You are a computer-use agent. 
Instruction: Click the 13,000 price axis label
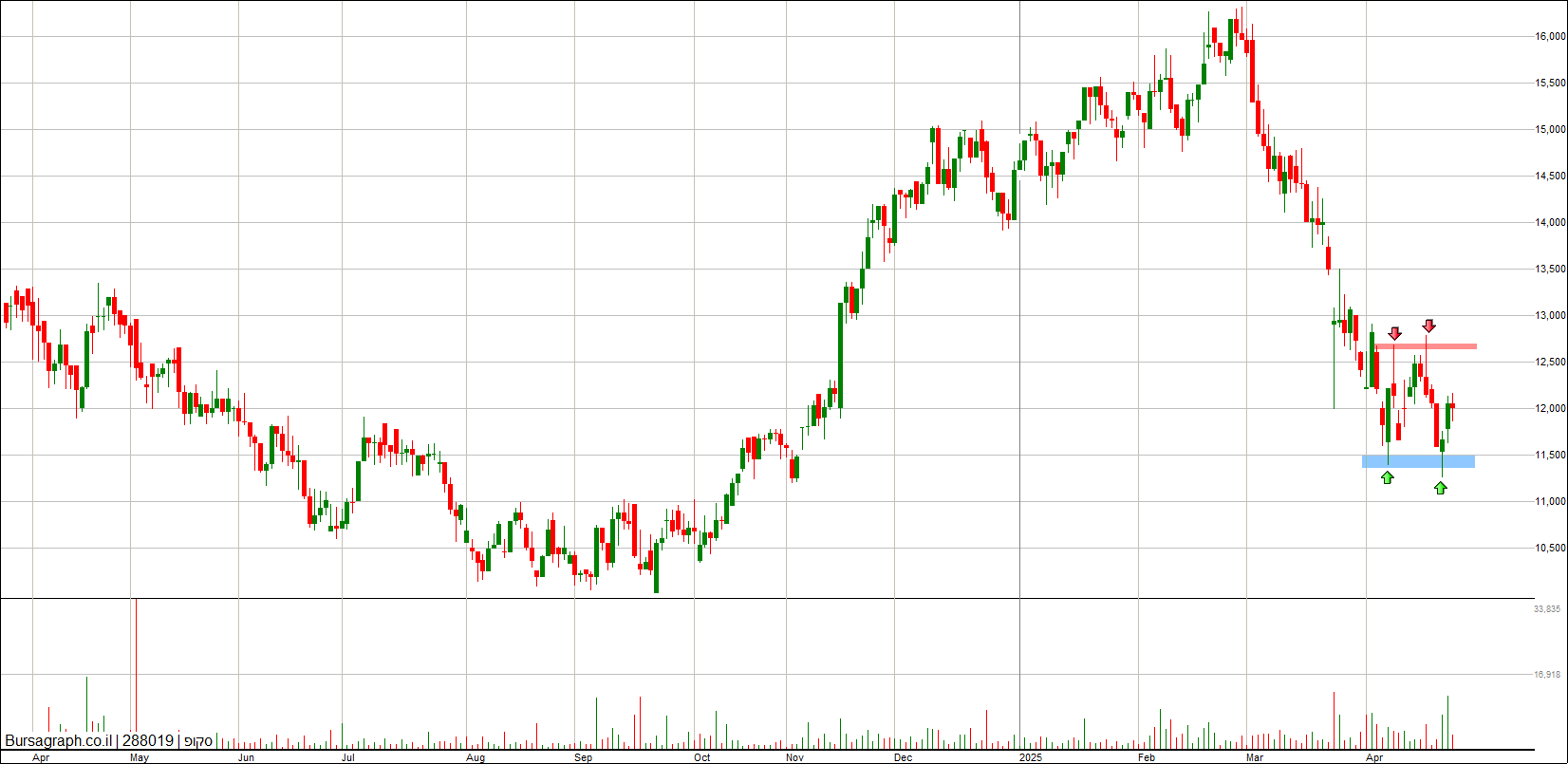click(1550, 316)
